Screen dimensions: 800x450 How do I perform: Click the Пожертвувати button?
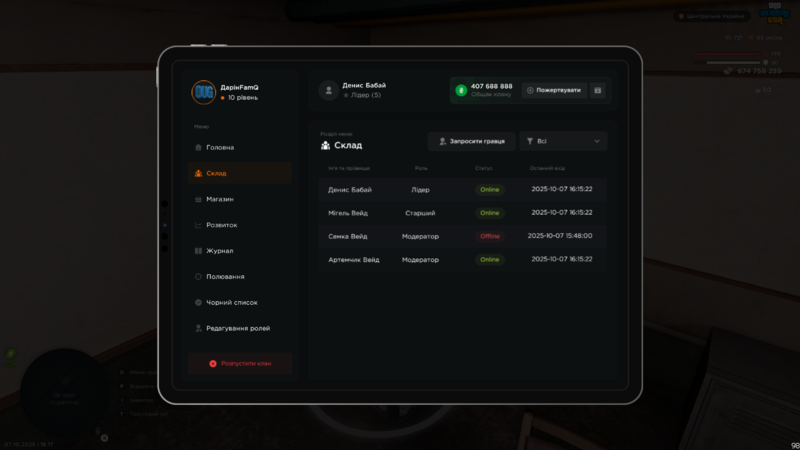click(x=554, y=90)
